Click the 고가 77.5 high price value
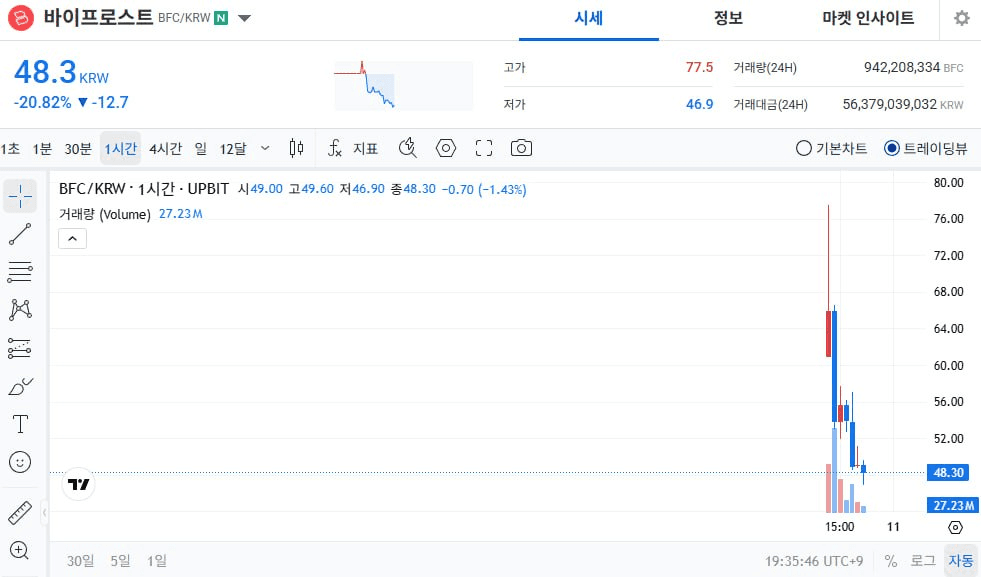 point(699,68)
